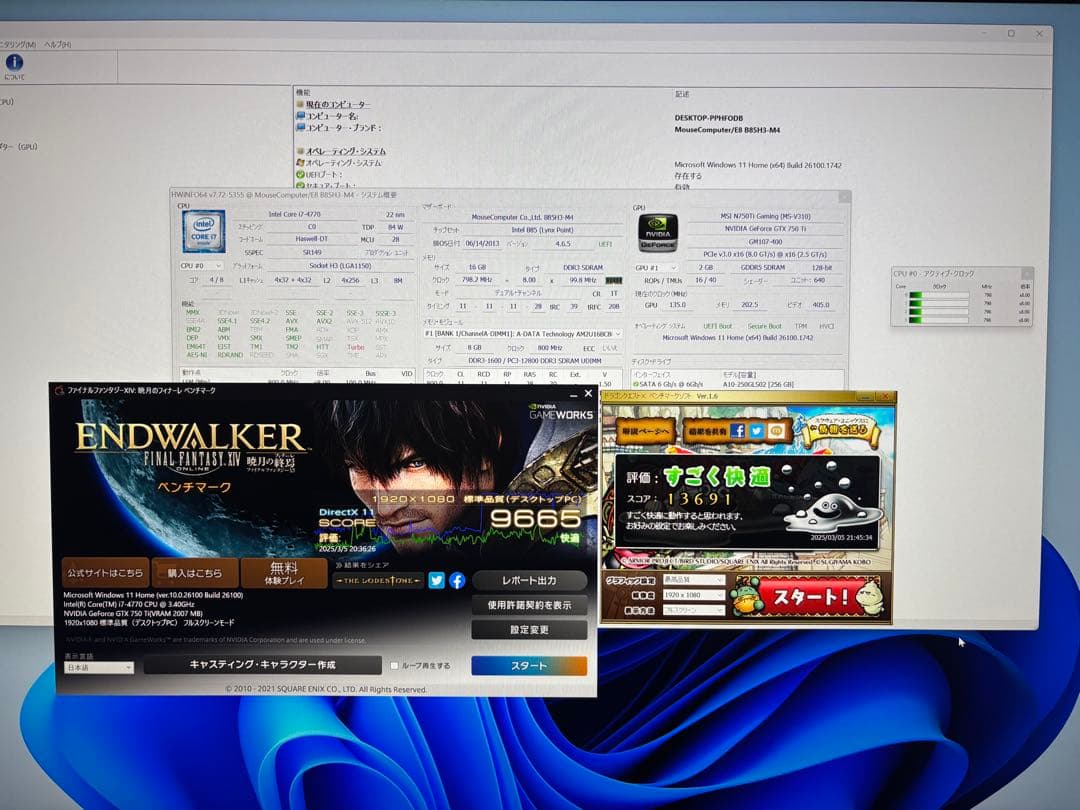
Task: Click the mixi share icon in Dragon Quest benchmark
Action: pos(778,430)
